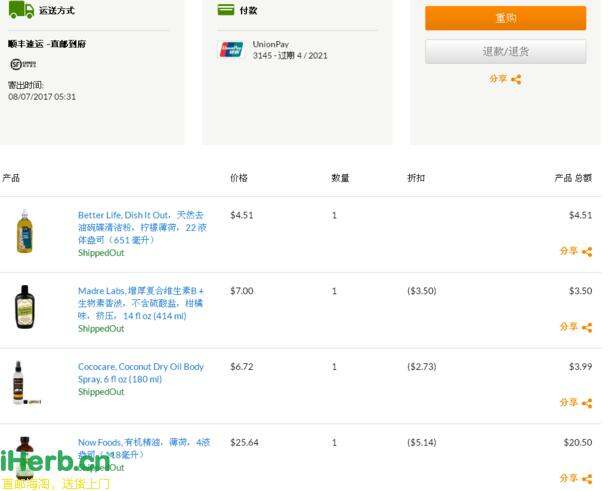This screenshot has height=491, width=609.
Task: Click the 退款/退货 refund button
Action: (505, 51)
